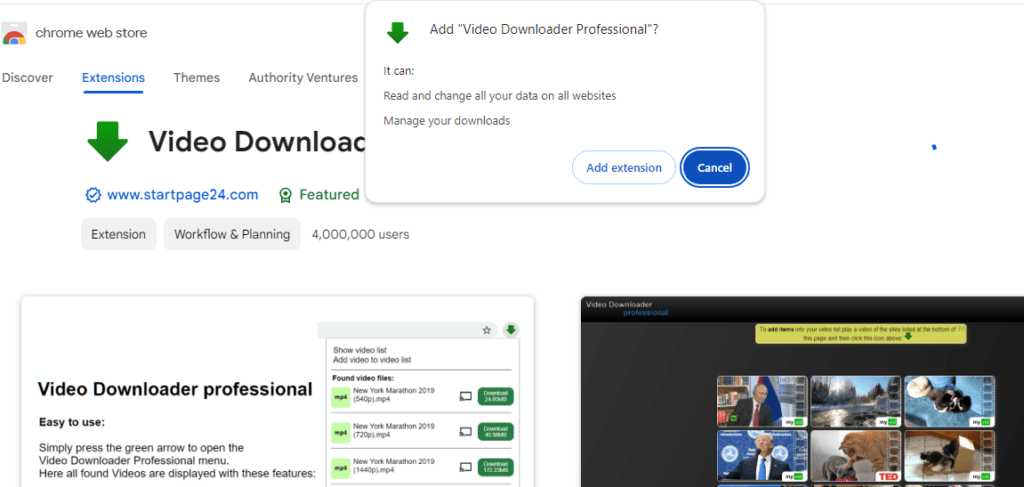The height and width of the screenshot is (487, 1024).
Task: Click the snowy river video thumbnail
Action: (x=856, y=401)
